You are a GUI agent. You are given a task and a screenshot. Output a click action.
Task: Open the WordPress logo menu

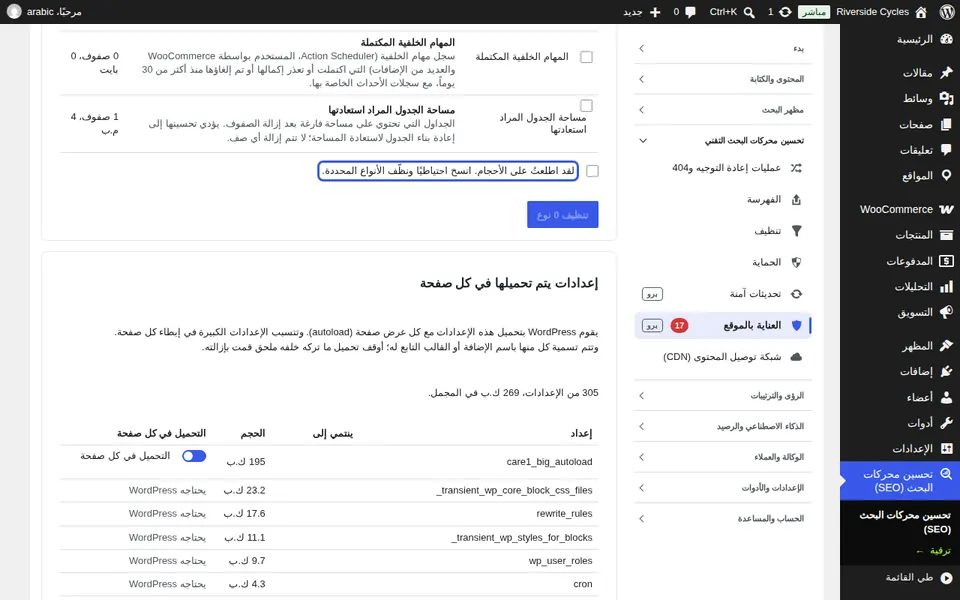point(946,12)
